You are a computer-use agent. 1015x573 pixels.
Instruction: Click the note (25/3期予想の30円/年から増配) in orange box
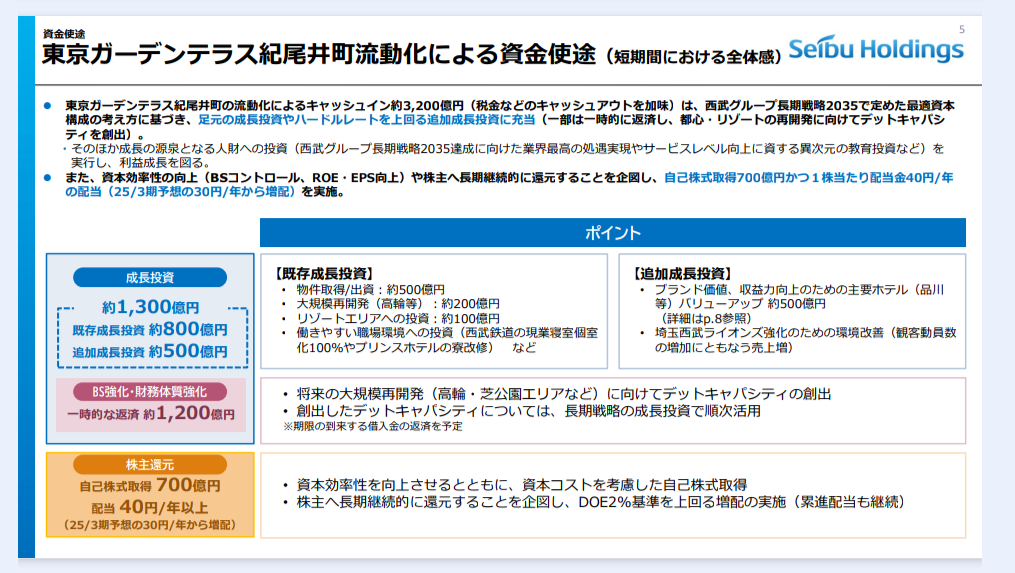(150, 524)
